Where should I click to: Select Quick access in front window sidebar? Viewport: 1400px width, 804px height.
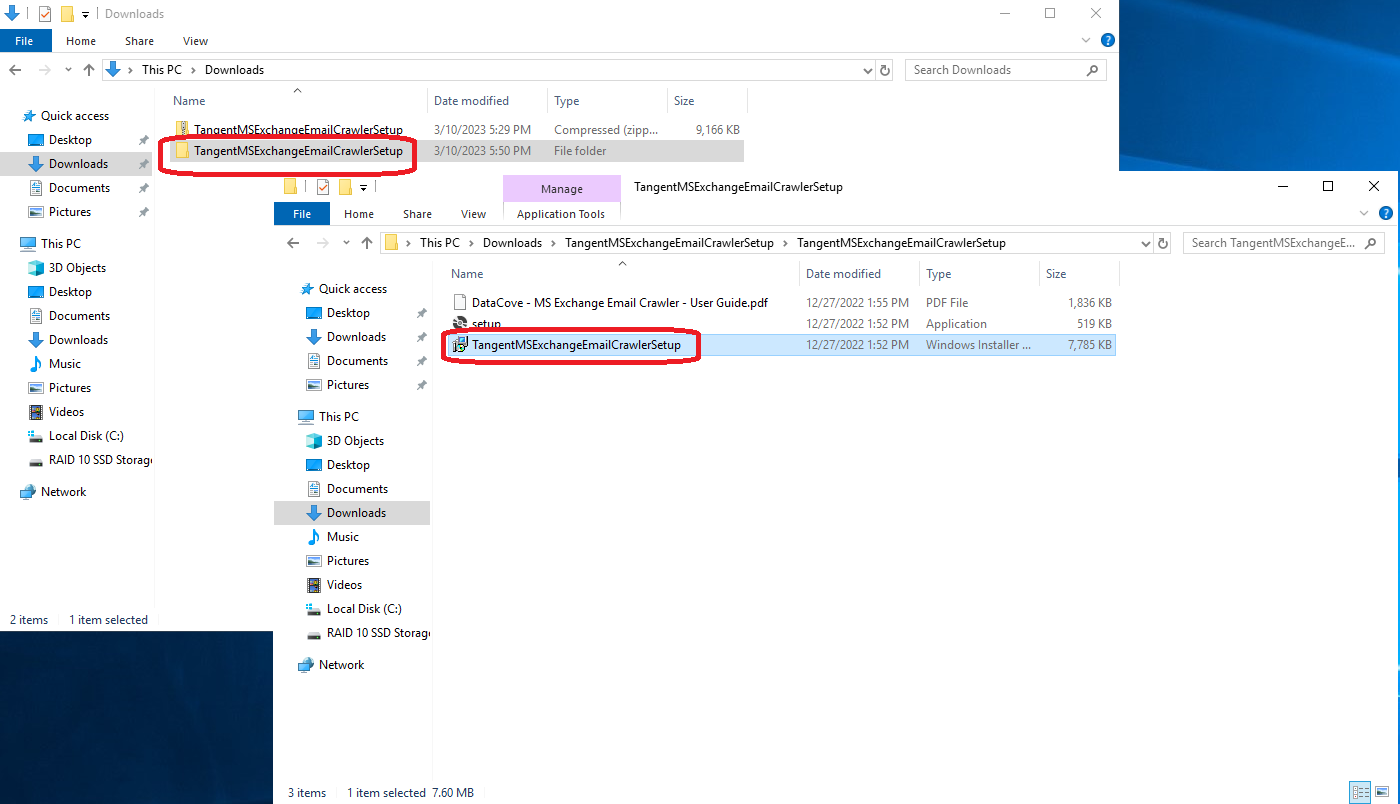[x=353, y=289]
